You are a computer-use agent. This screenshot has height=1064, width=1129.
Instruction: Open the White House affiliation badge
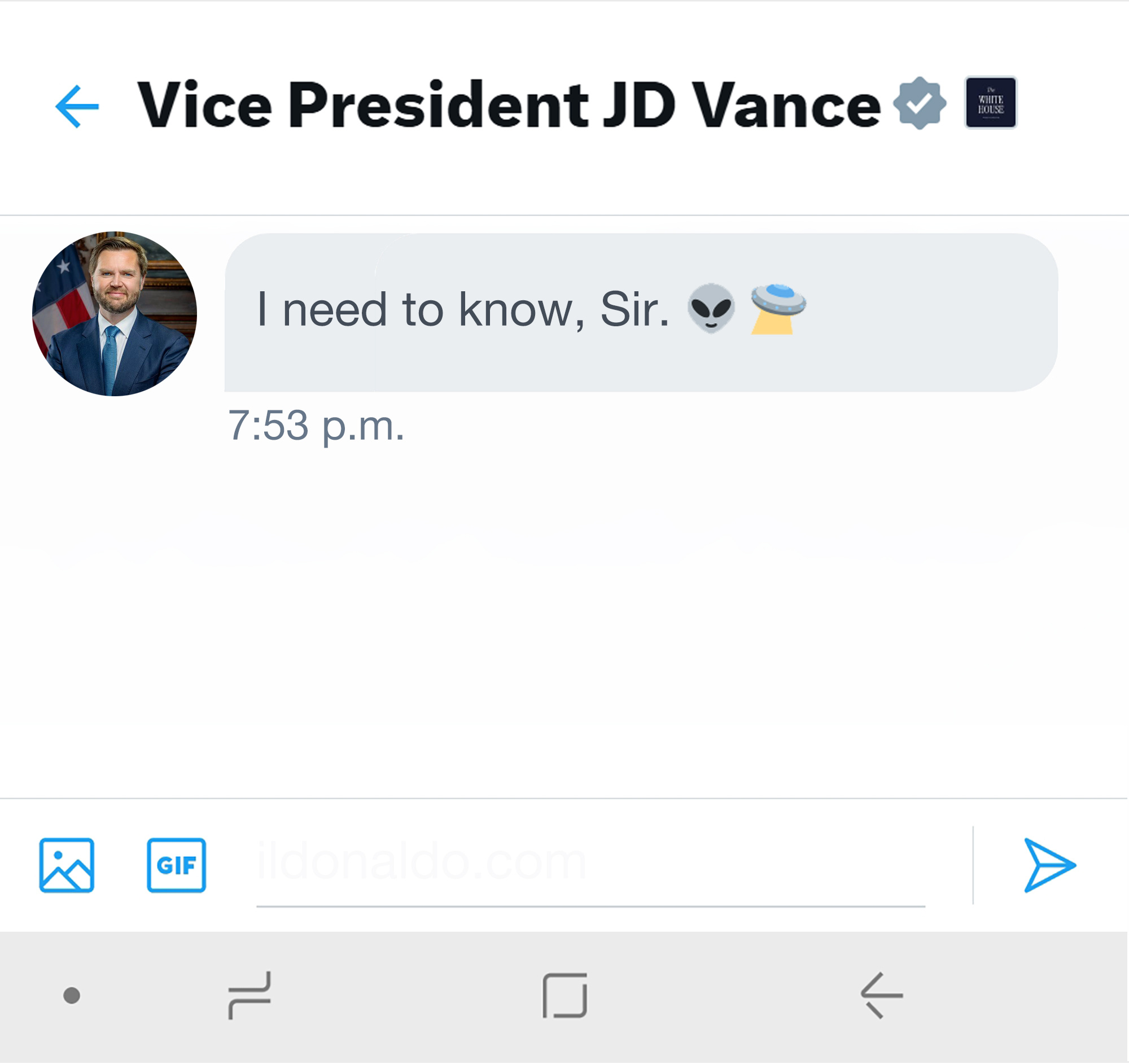(991, 103)
